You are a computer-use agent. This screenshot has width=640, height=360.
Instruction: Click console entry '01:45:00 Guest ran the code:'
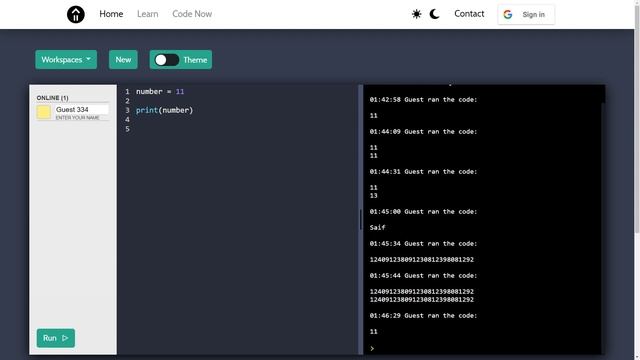tap(423, 211)
